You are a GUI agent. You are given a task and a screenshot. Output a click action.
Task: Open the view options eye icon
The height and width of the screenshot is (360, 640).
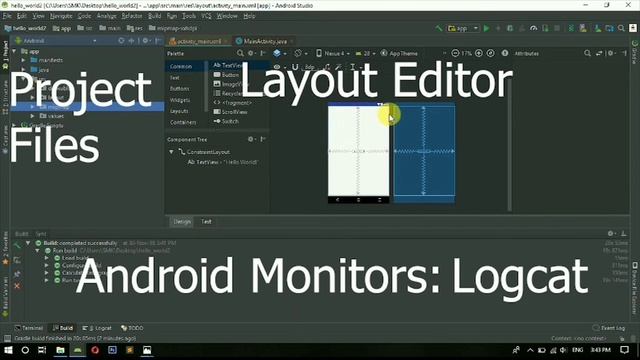tap(277, 67)
